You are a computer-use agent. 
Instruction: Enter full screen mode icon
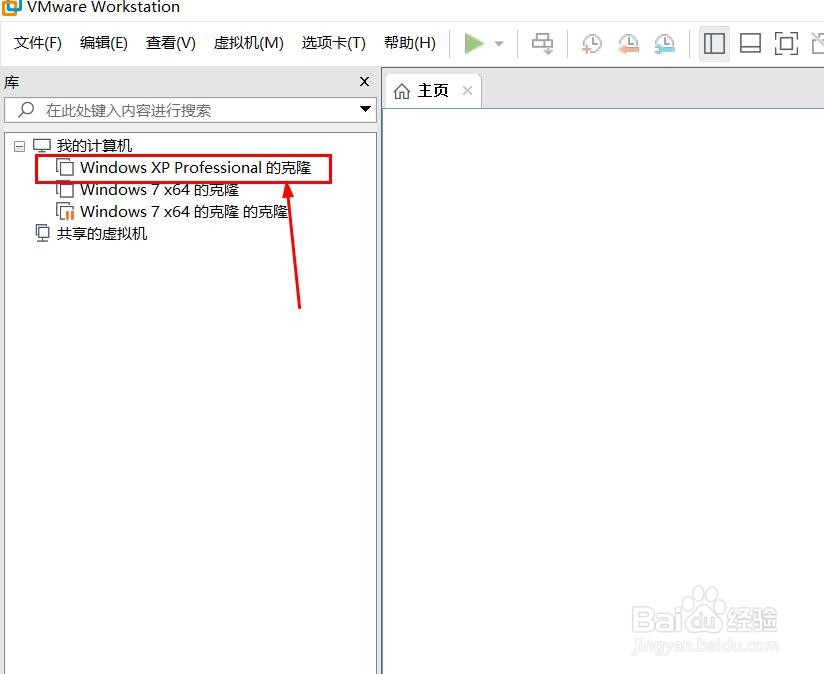[x=786, y=44]
